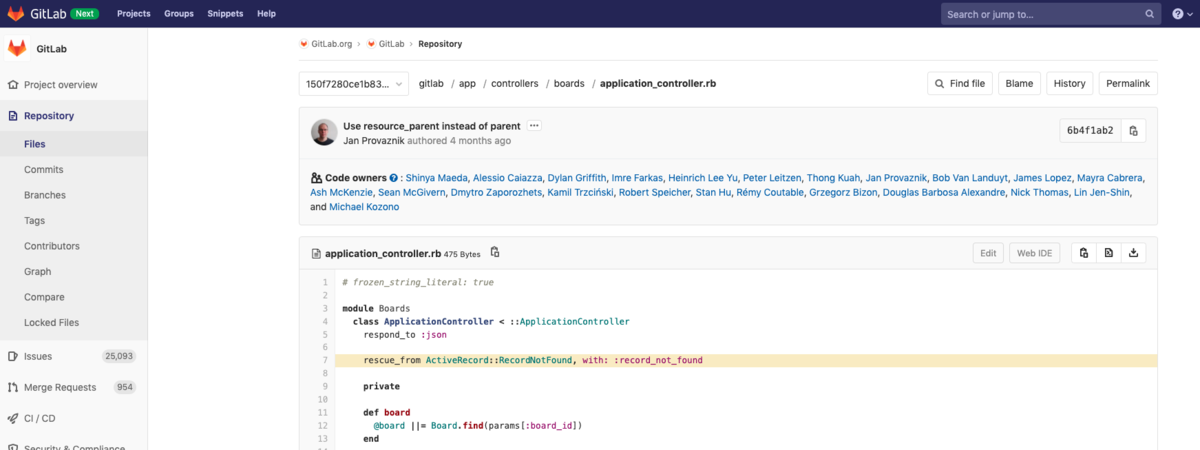1200x450 pixels.
Task: Click the Code owners help question icon
Action: tap(393, 178)
